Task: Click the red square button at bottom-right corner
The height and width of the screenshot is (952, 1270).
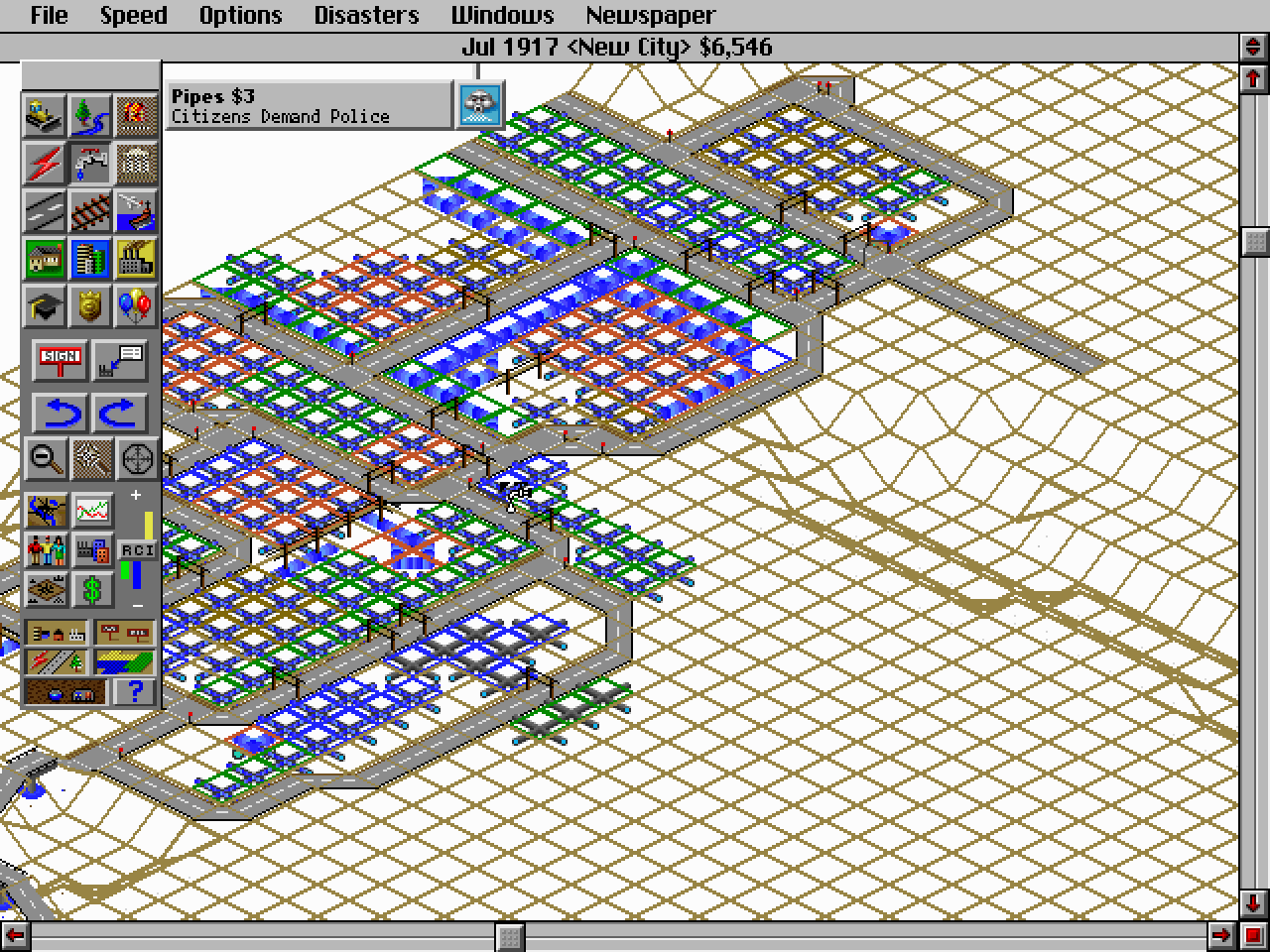Action: (1253, 935)
